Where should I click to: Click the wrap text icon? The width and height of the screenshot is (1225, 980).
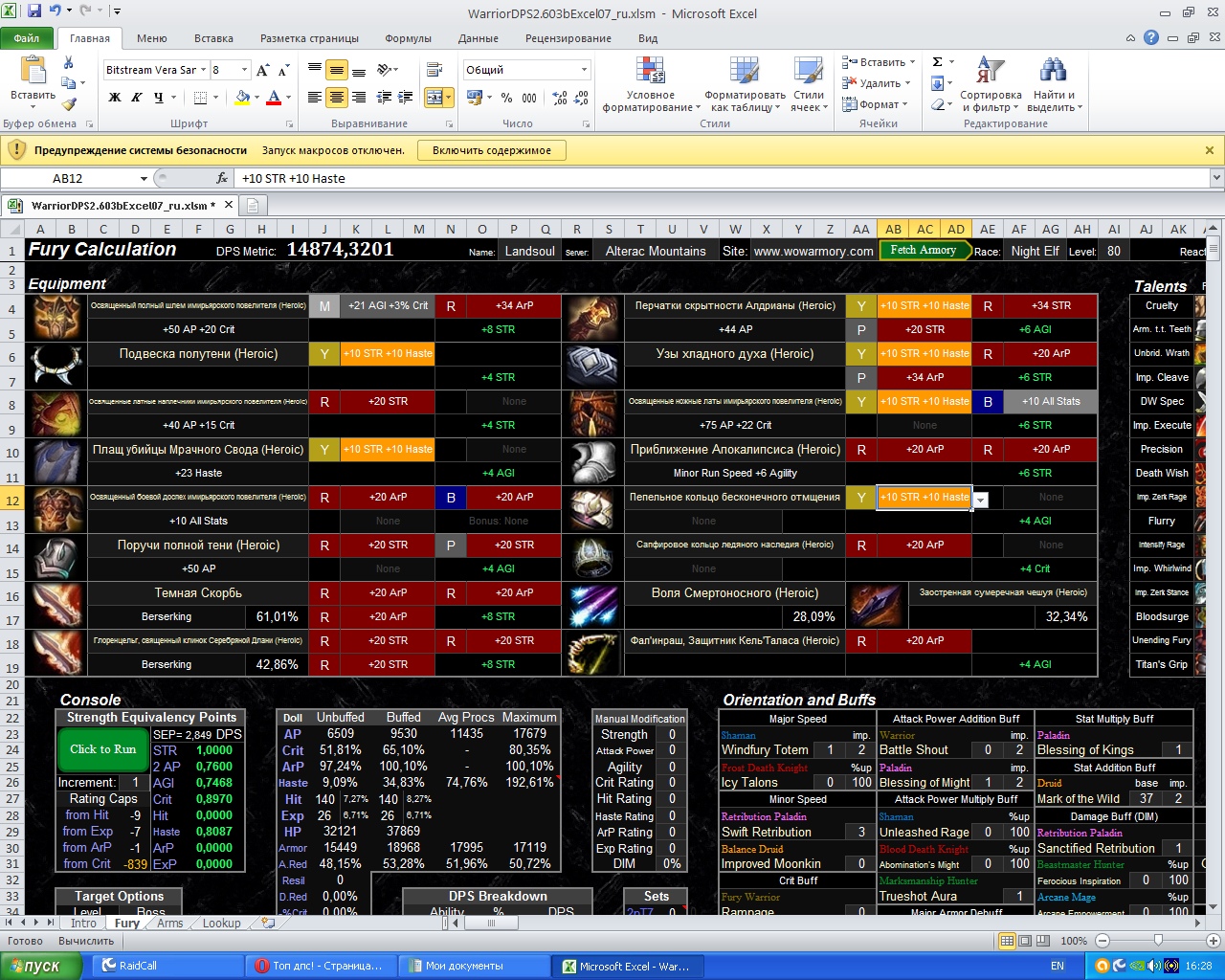click(434, 70)
